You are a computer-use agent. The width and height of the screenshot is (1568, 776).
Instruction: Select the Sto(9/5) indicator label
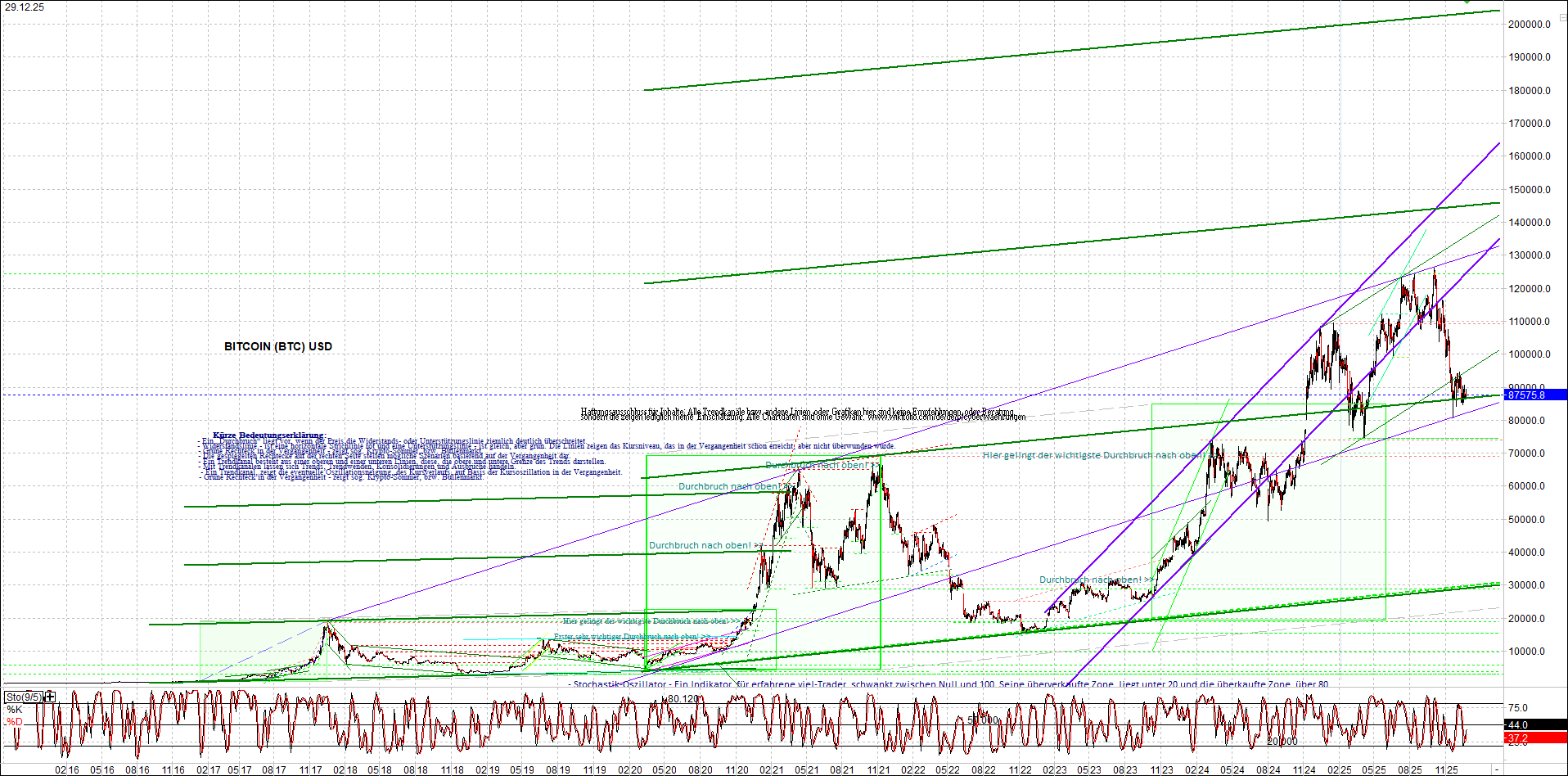coord(24,697)
